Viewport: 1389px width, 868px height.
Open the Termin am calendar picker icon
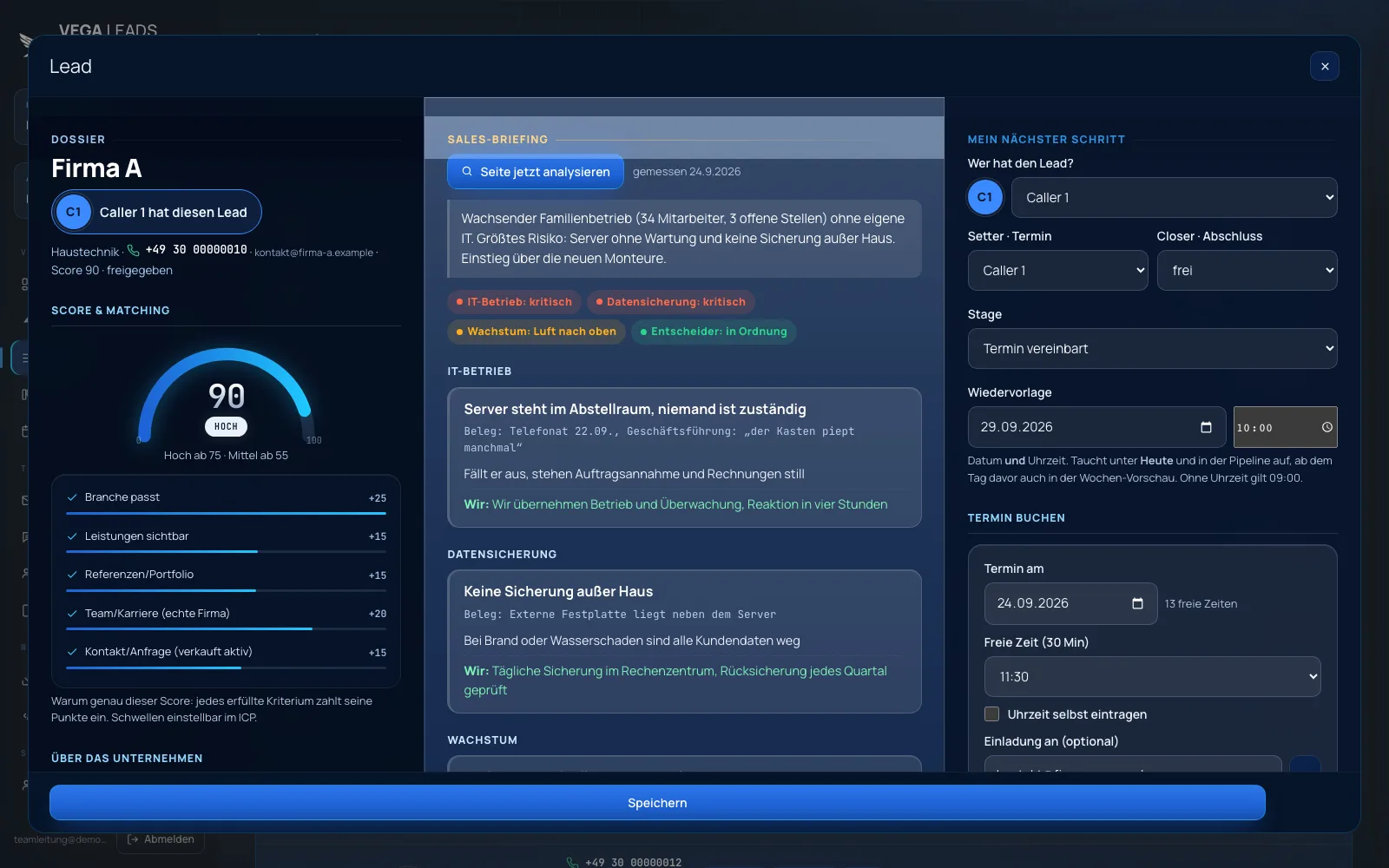[1137, 603]
